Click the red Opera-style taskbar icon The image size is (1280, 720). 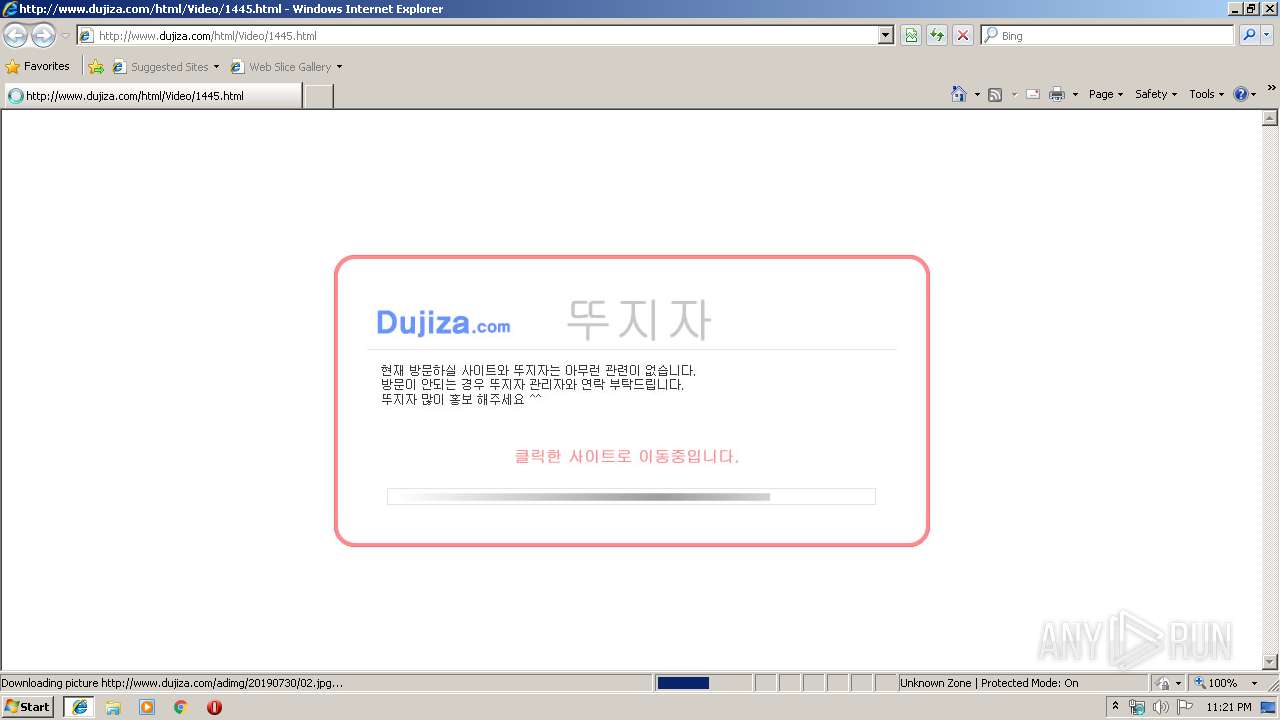pyautogui.click(x=214, y=707)
